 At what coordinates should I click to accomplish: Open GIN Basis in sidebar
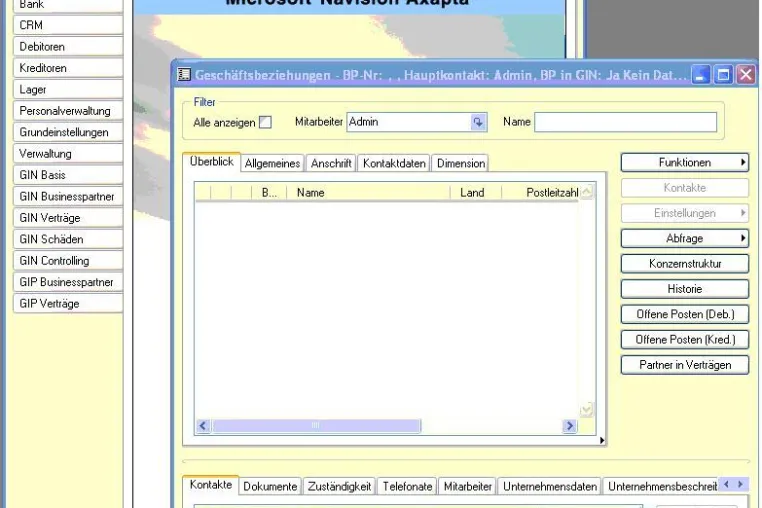[x=68, y=175]
